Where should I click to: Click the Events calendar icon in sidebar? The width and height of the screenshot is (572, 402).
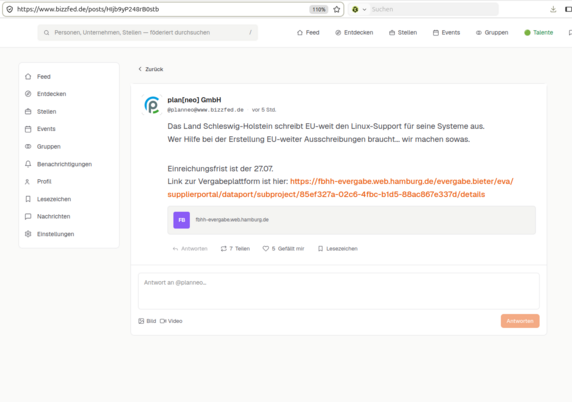click(x=28, y=129)
